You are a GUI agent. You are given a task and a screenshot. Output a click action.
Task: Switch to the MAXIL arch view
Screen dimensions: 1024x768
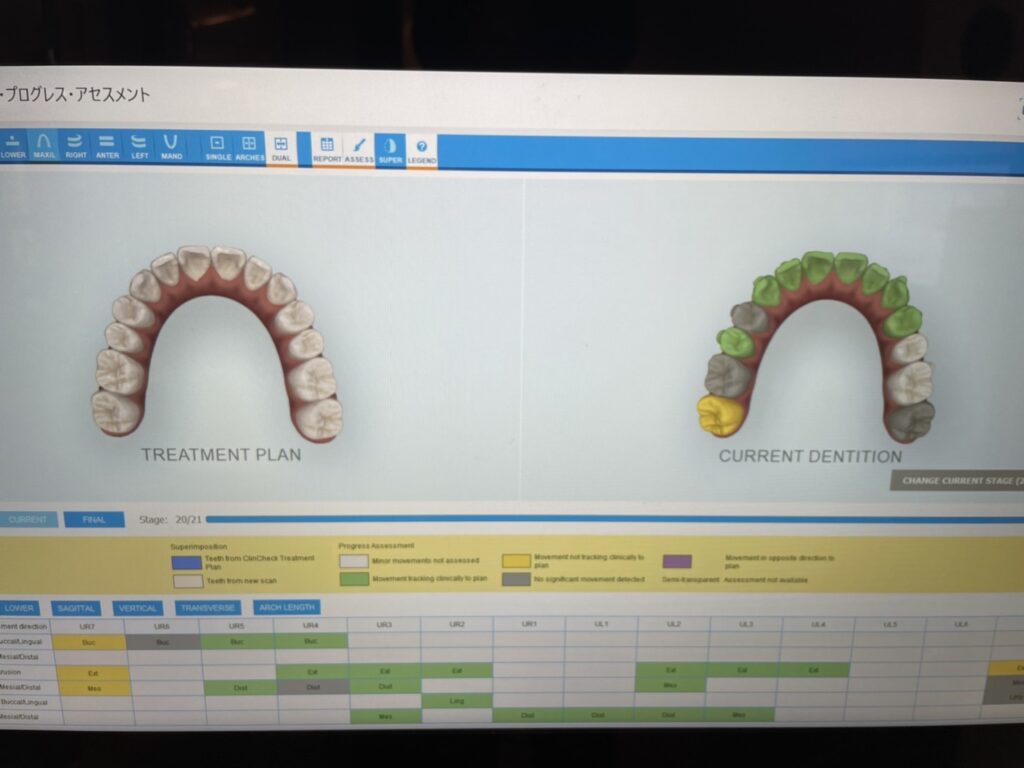click(x=44, y=146)
